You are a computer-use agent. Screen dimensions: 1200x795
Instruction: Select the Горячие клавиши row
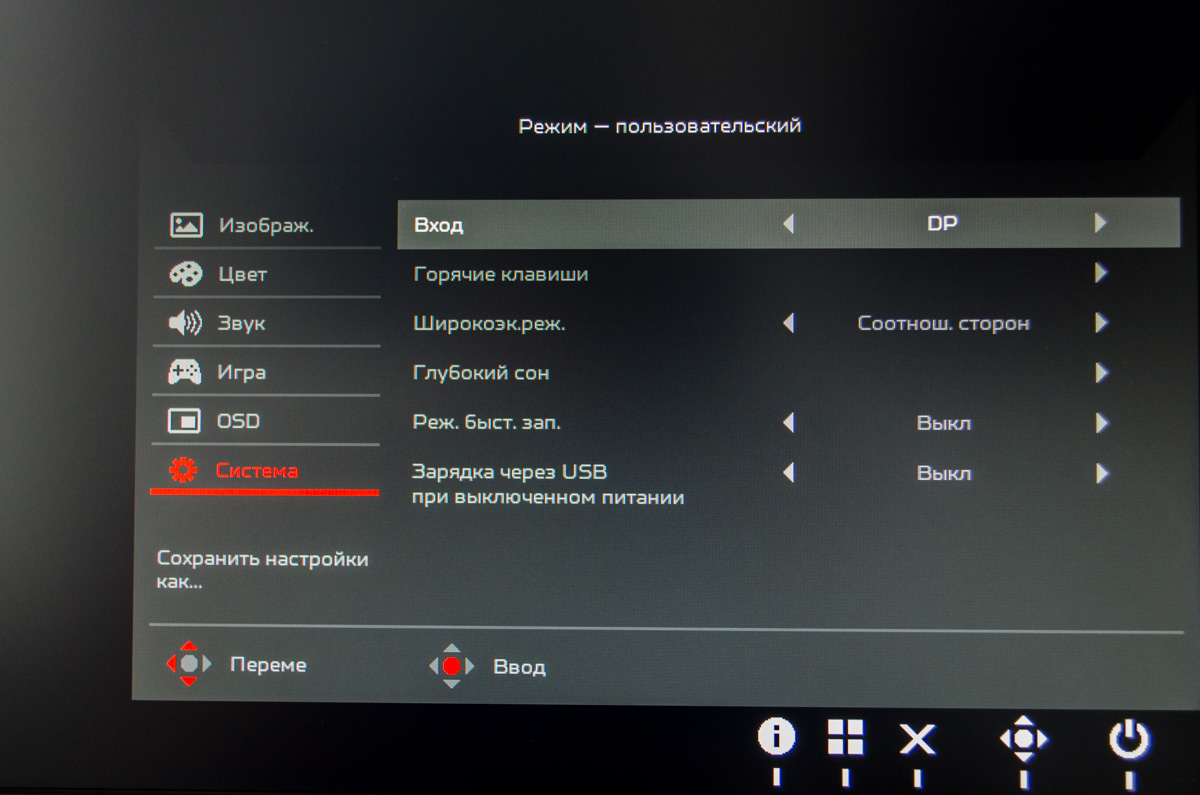pyautogui.click(x=789, y=273)
